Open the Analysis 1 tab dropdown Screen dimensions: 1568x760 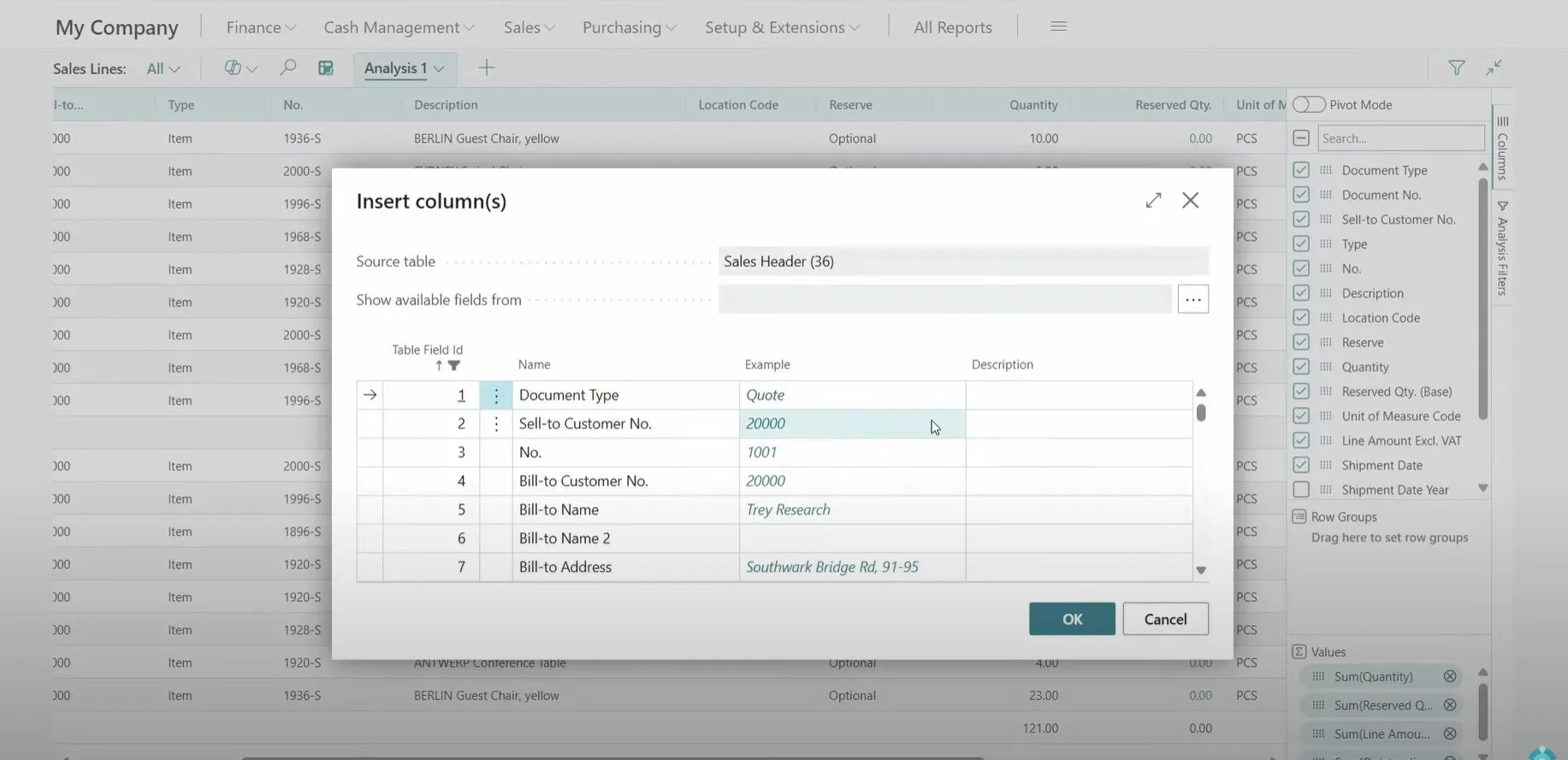coord(439,68)
